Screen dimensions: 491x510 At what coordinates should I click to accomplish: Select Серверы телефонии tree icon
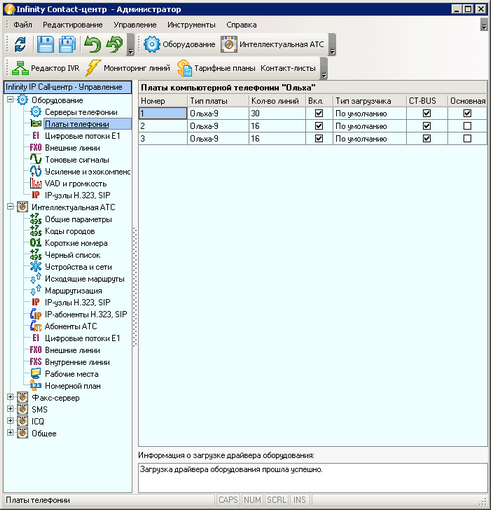click(x=36, y=112)
